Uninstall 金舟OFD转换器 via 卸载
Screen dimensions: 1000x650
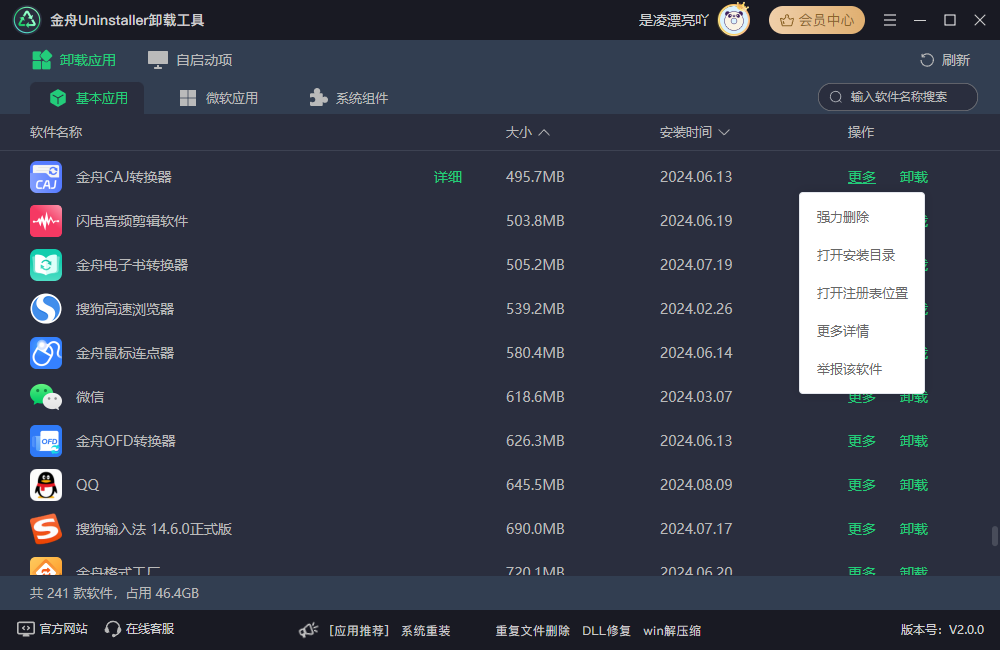913,441
